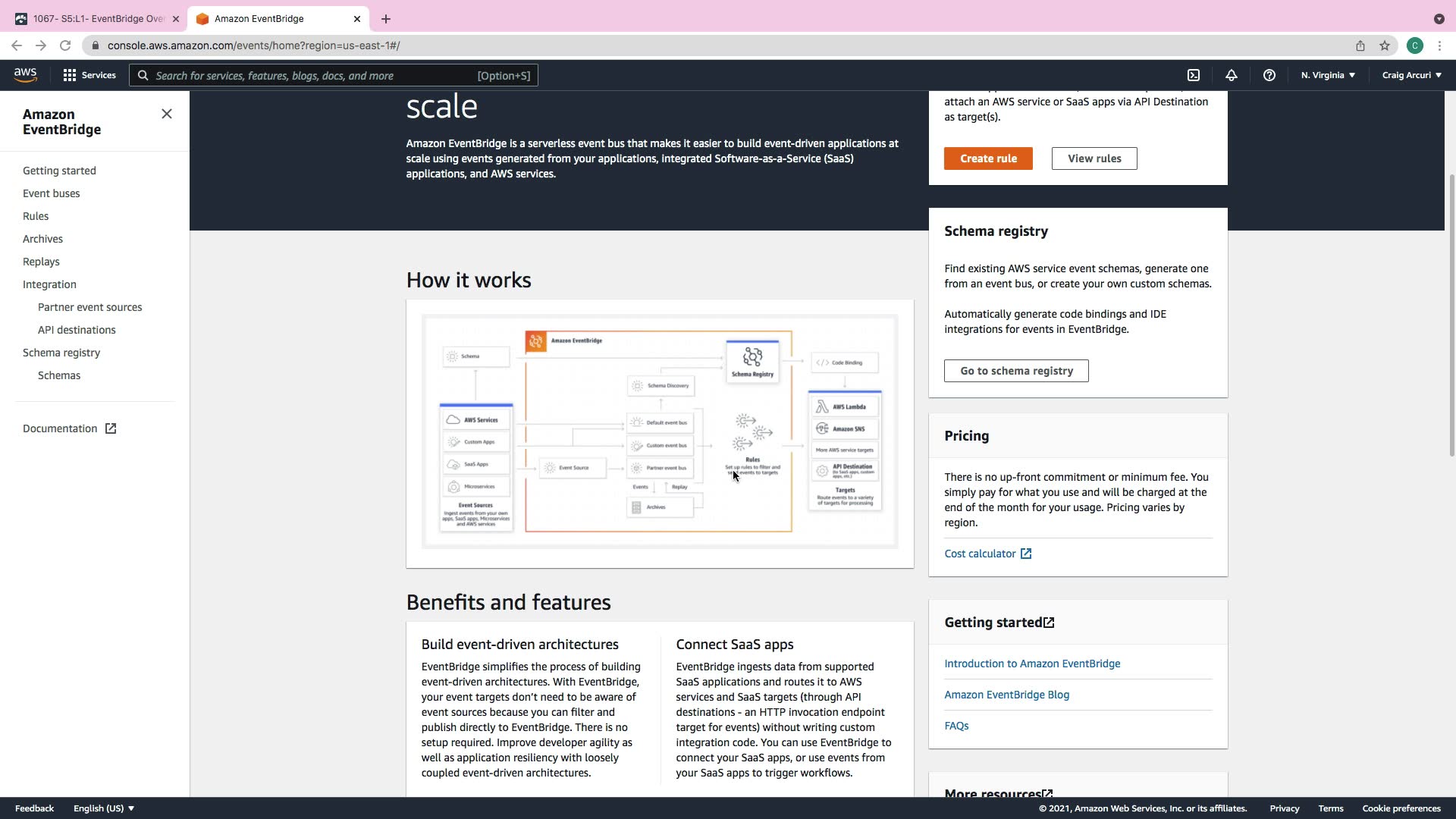Viewport: 1456px width, 819px height.
Task: Open the Services grid menu
Action: click(89, 75)
